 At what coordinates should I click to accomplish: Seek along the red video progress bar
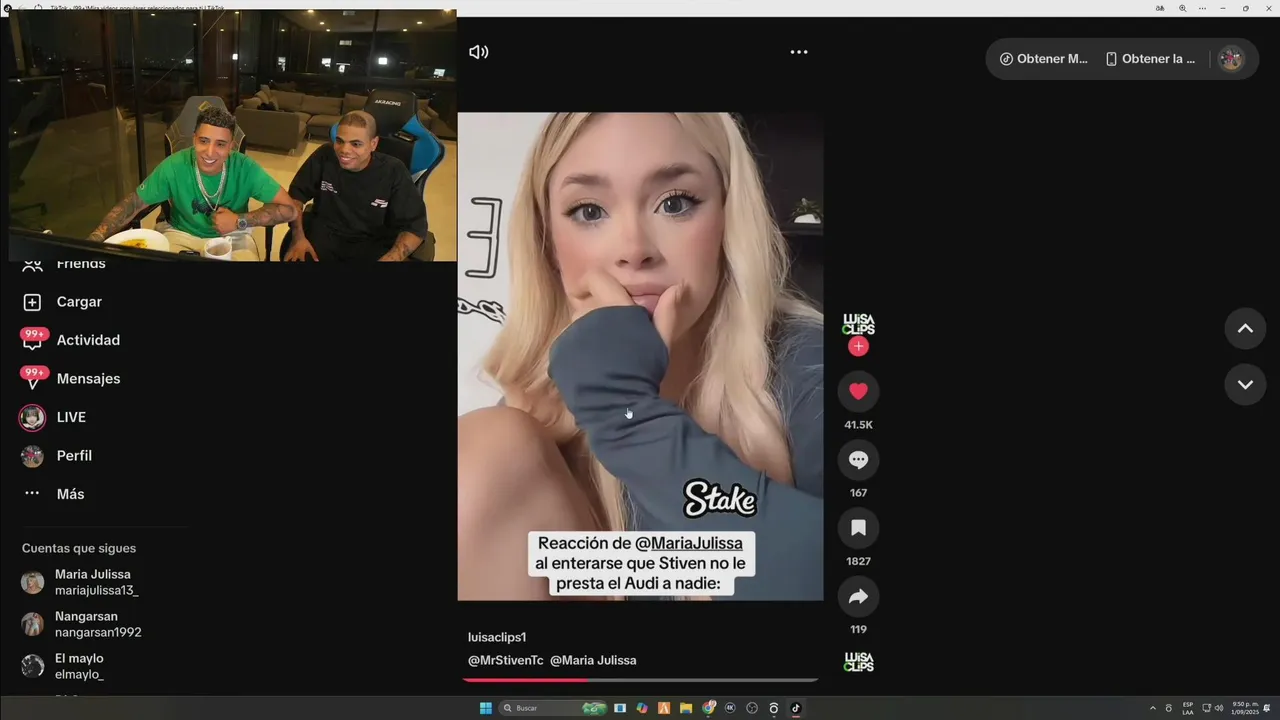coord(640,680)
